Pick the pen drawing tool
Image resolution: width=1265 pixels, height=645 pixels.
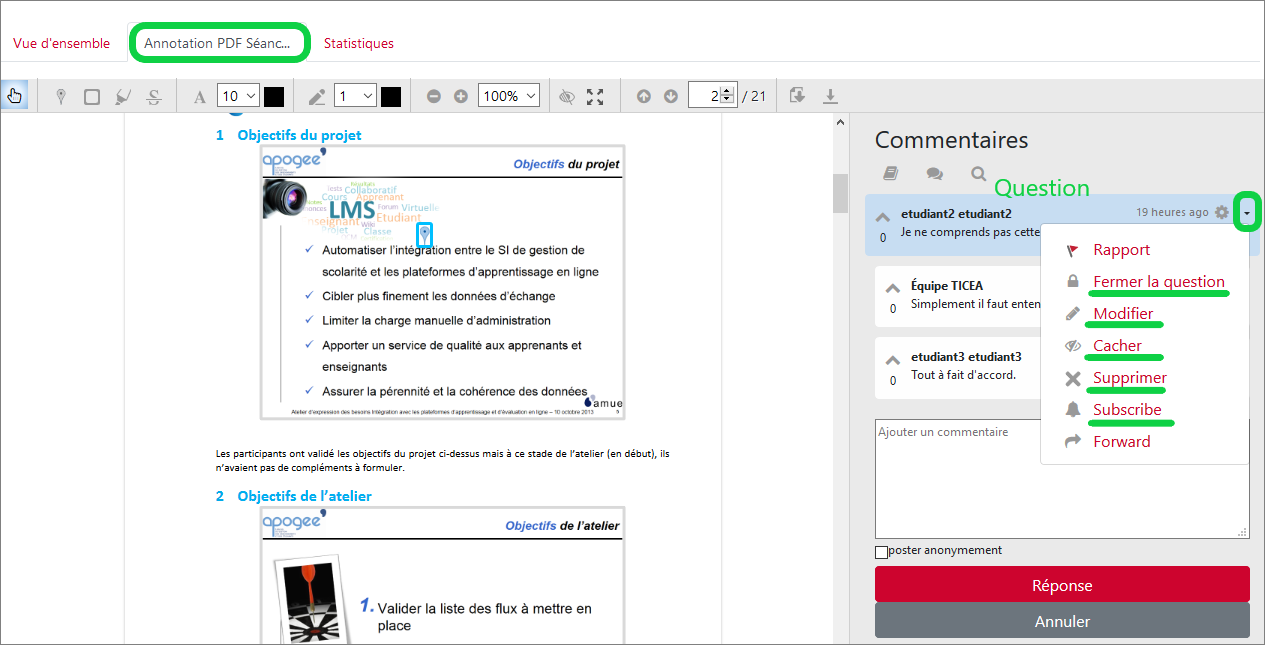(x=317, y=96)
